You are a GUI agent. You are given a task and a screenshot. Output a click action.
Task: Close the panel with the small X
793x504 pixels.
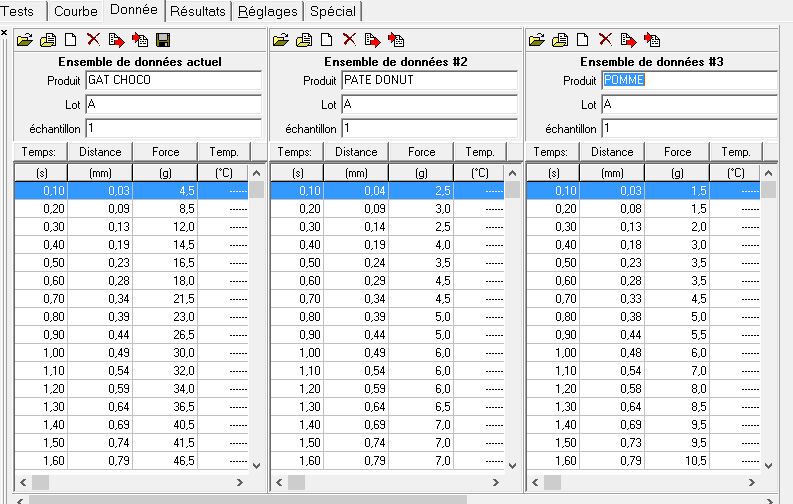tap(4, 33)
